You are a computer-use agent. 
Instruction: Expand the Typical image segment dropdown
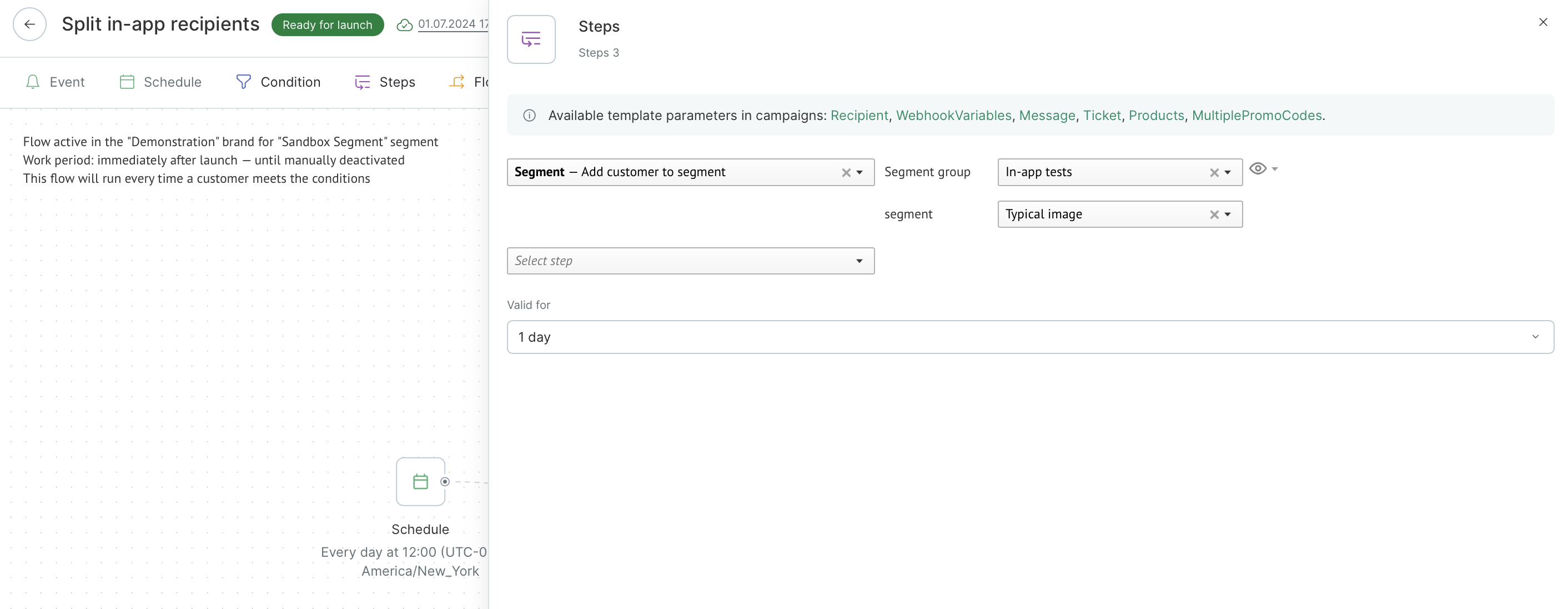click(1228, 215)
